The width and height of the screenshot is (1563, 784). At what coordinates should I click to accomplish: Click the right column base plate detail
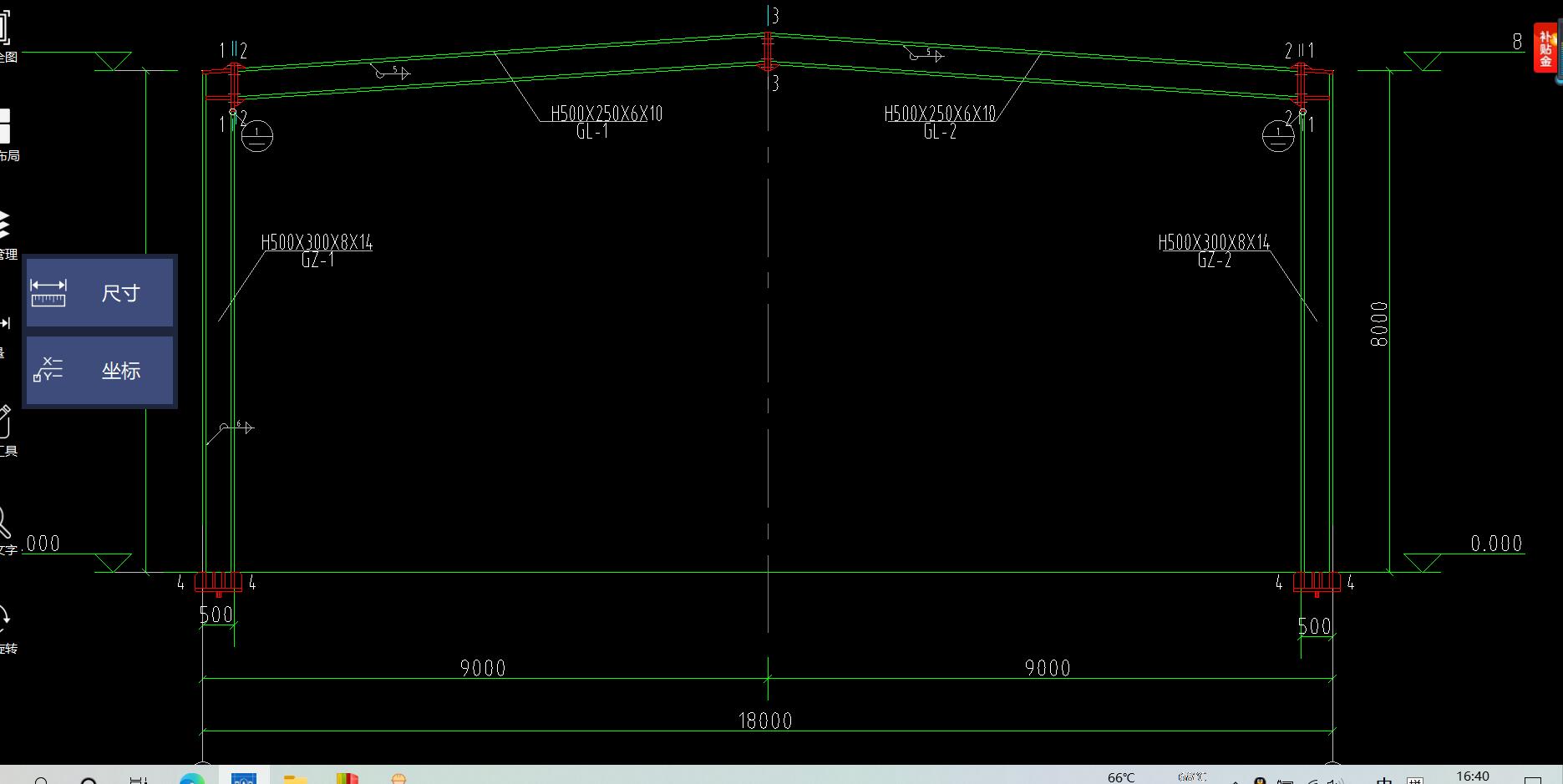click(1317, 583)
